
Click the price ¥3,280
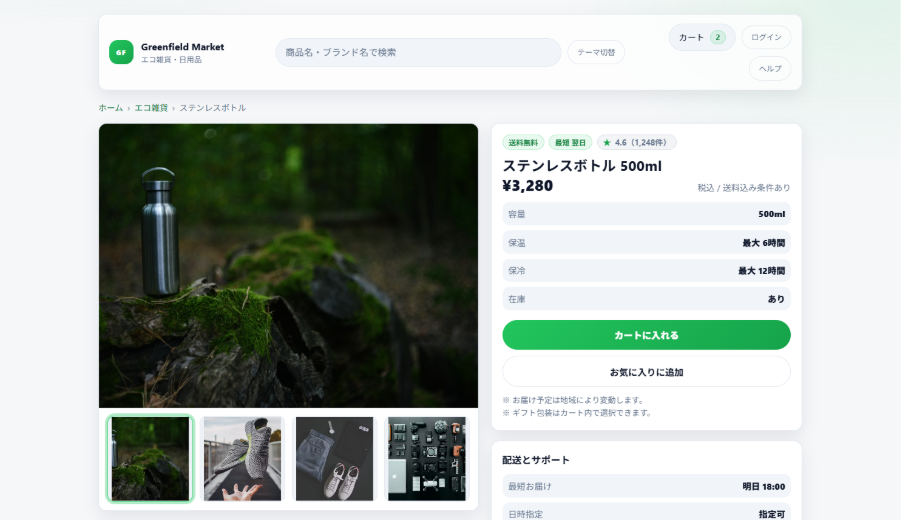coord(527,186)
